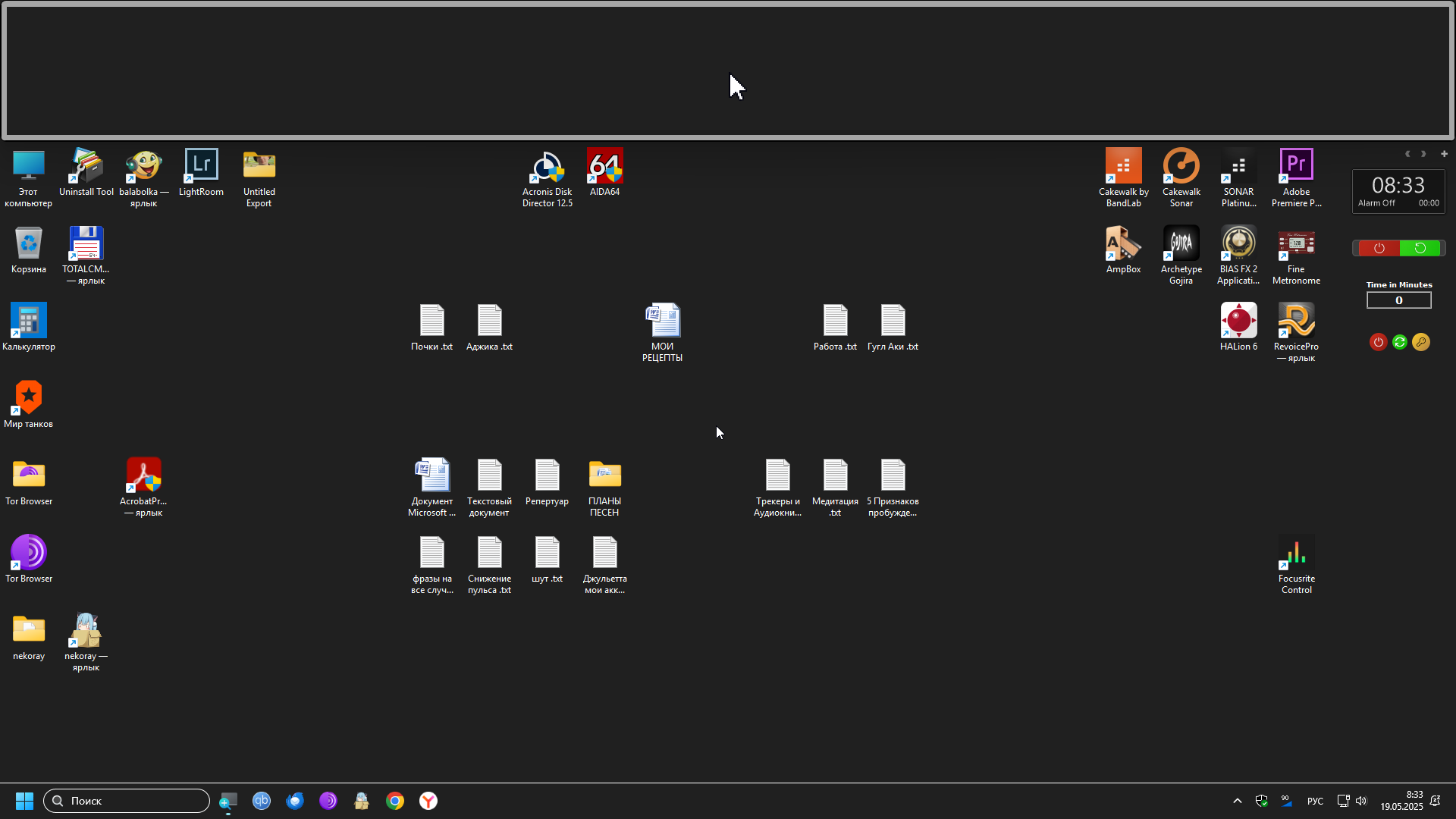Select the шут .txt file

click(547, 559)
